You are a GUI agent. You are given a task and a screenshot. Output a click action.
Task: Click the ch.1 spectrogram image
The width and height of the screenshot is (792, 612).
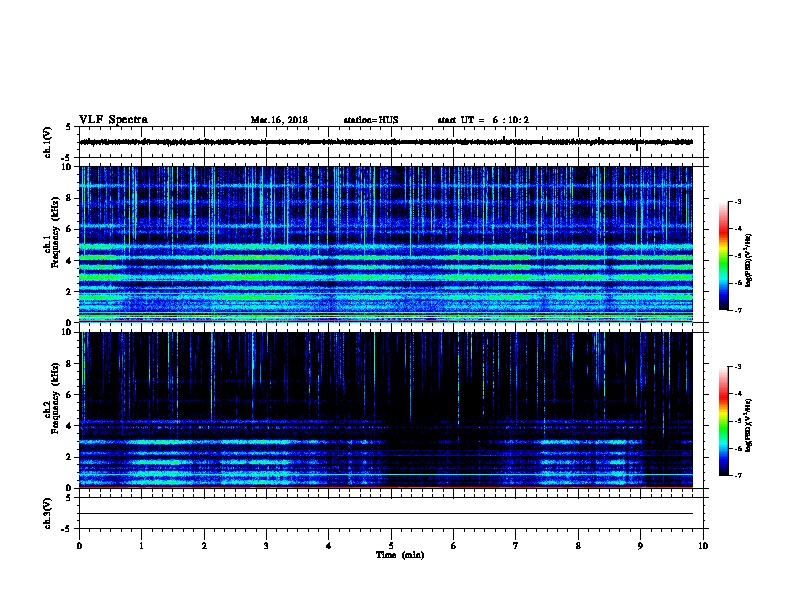click(386, 244)
